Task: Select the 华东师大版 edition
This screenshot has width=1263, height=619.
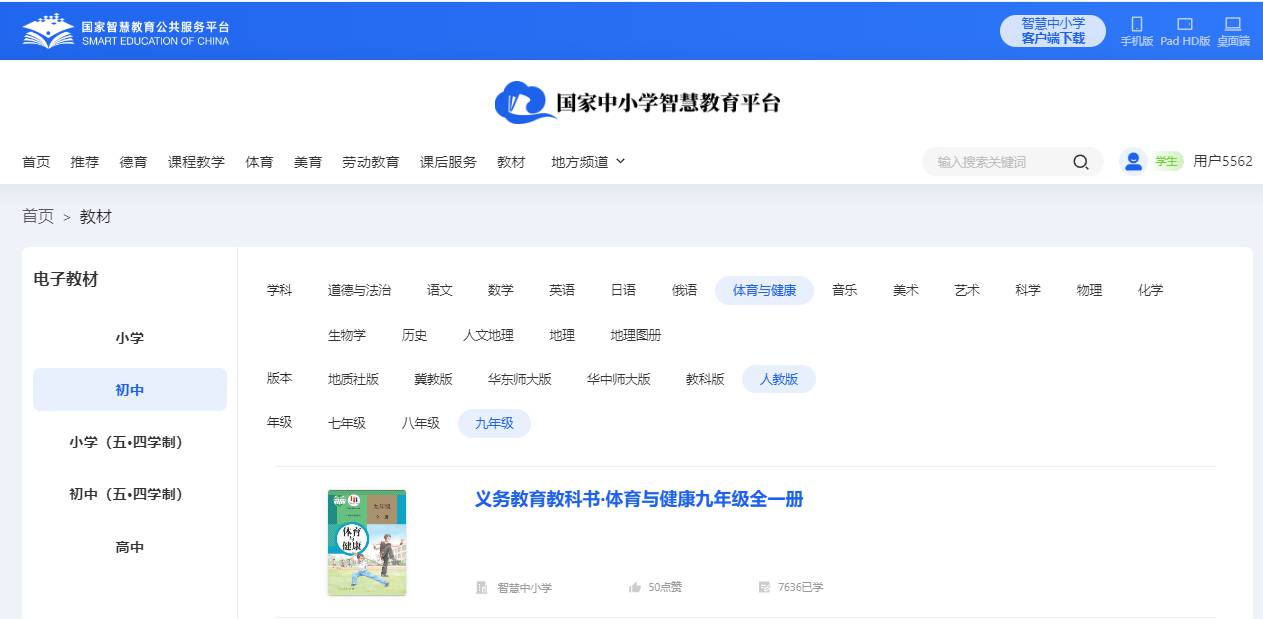Action: [x=520, y=379]
